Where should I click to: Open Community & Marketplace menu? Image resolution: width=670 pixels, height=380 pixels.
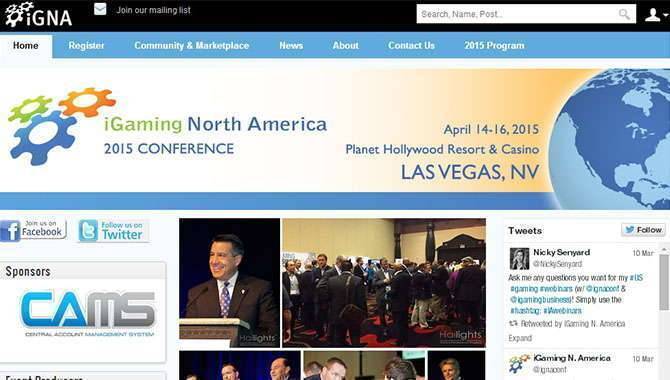[191, 45]
